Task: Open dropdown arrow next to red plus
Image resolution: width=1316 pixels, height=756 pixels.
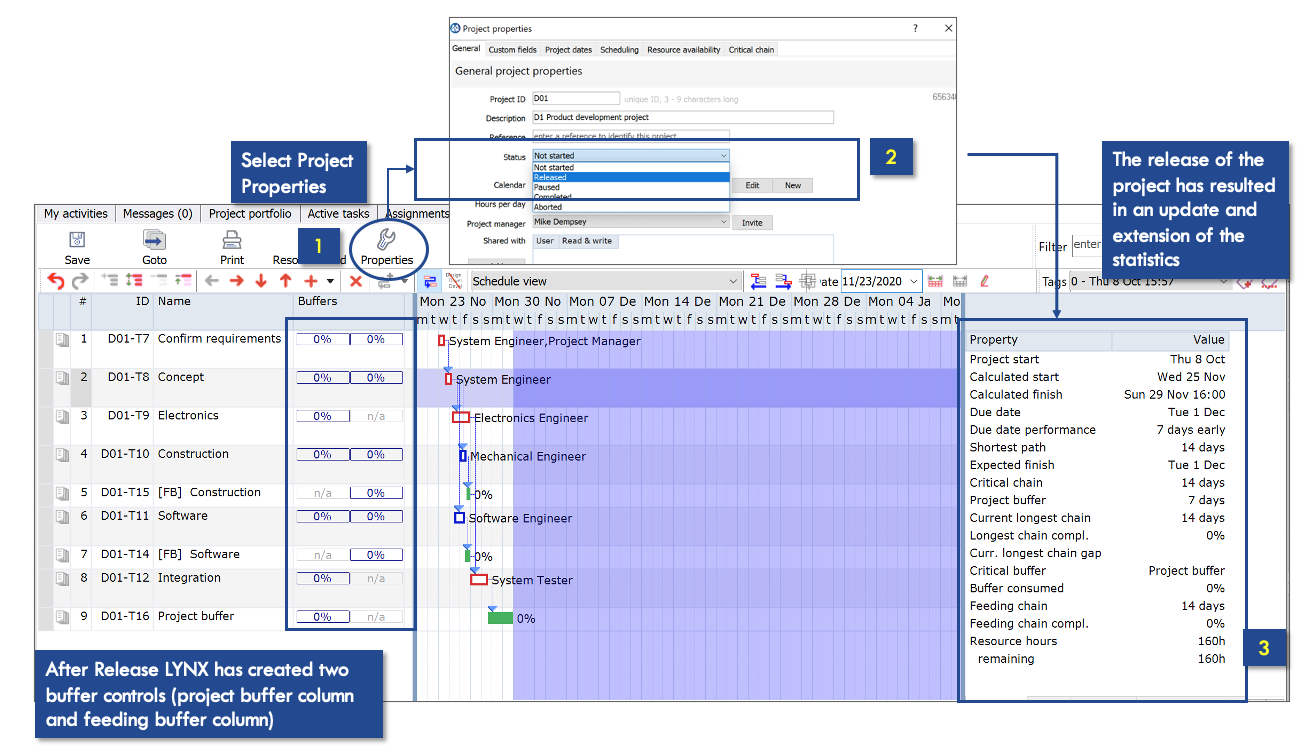Action: click(330, 282)
